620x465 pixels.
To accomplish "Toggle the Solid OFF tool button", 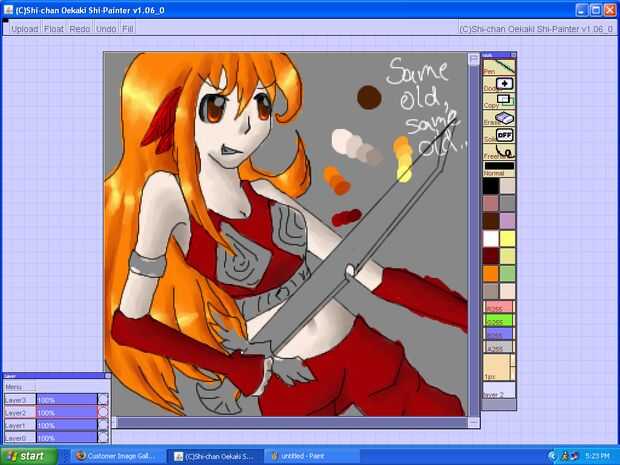I will 499,135.
